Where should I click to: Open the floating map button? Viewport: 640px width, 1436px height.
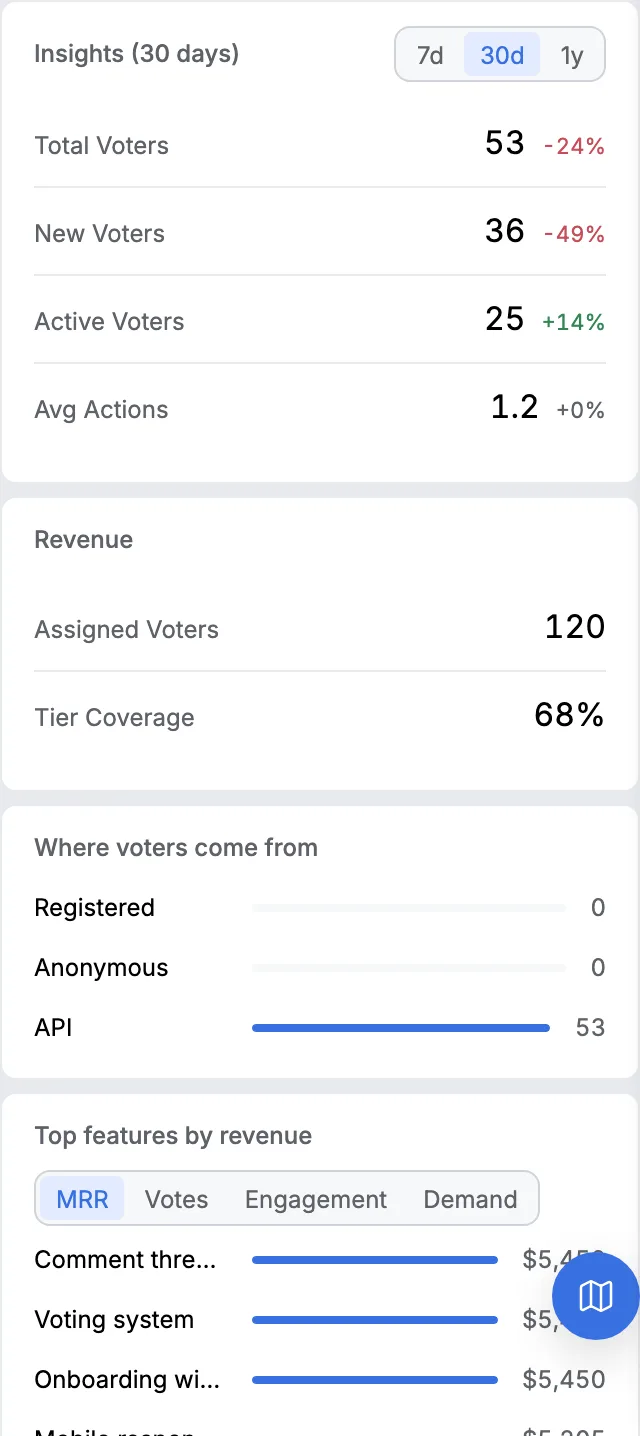596,1296
